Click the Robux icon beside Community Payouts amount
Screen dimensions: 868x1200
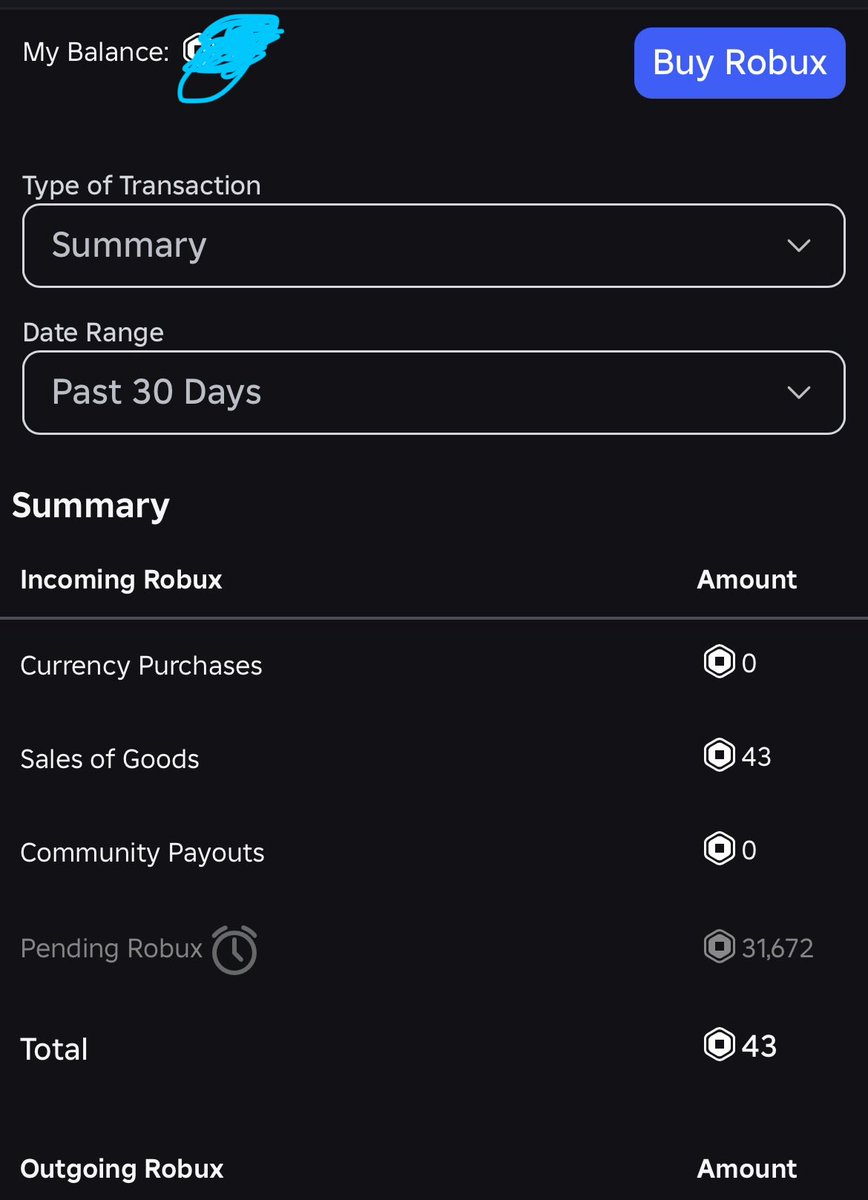tap(719, 850)
